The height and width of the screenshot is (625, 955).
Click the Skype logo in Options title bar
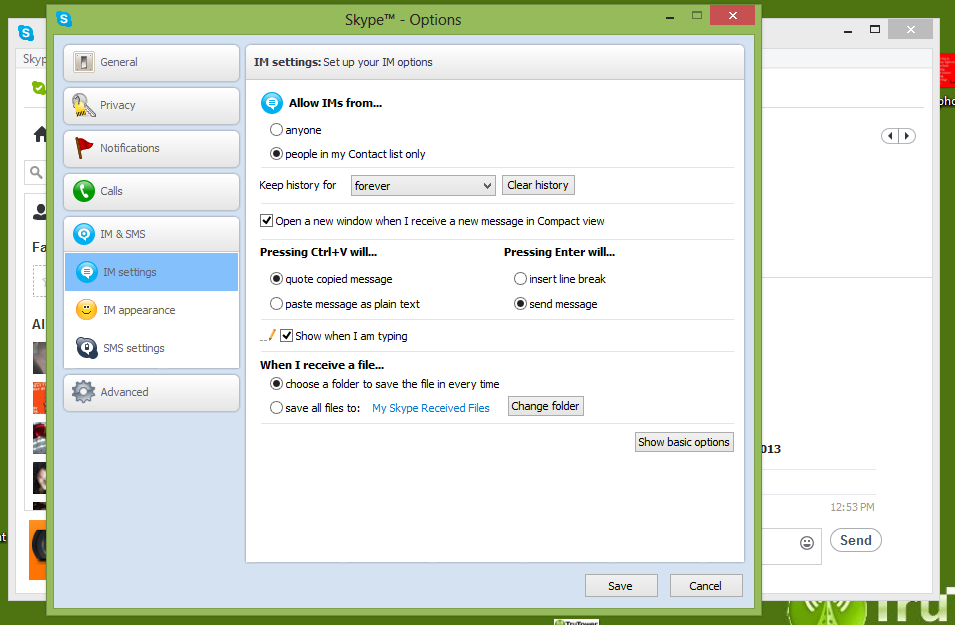(64, 19)
